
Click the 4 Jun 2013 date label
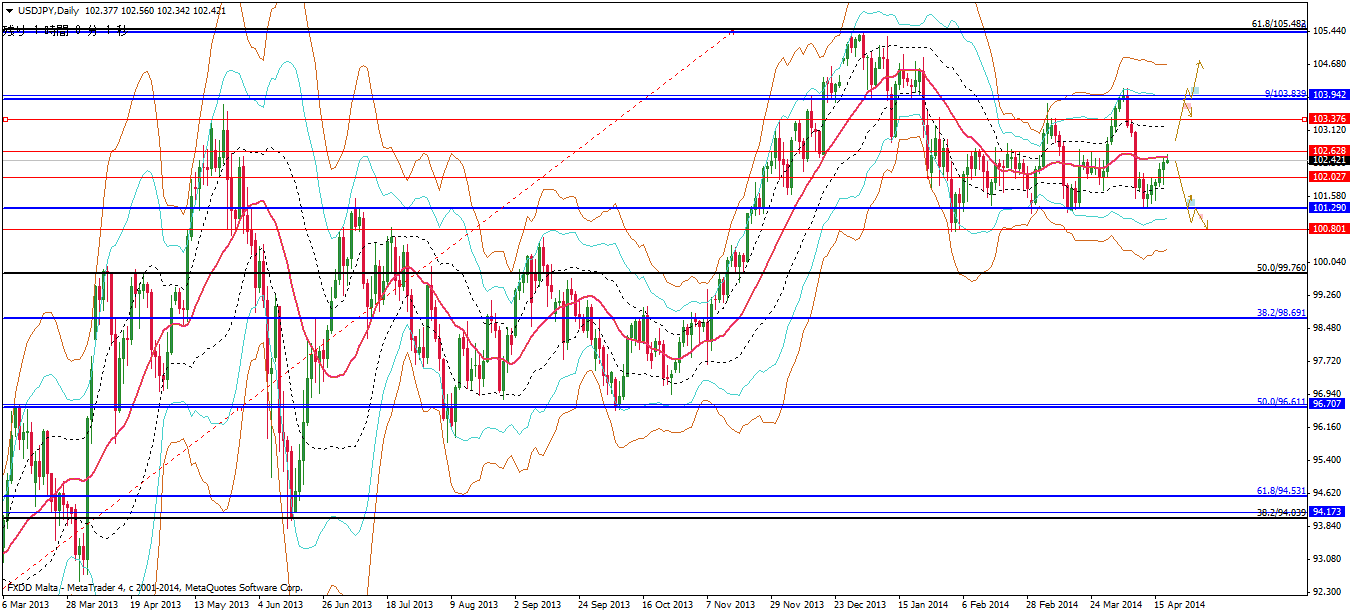tap(280, 605)
